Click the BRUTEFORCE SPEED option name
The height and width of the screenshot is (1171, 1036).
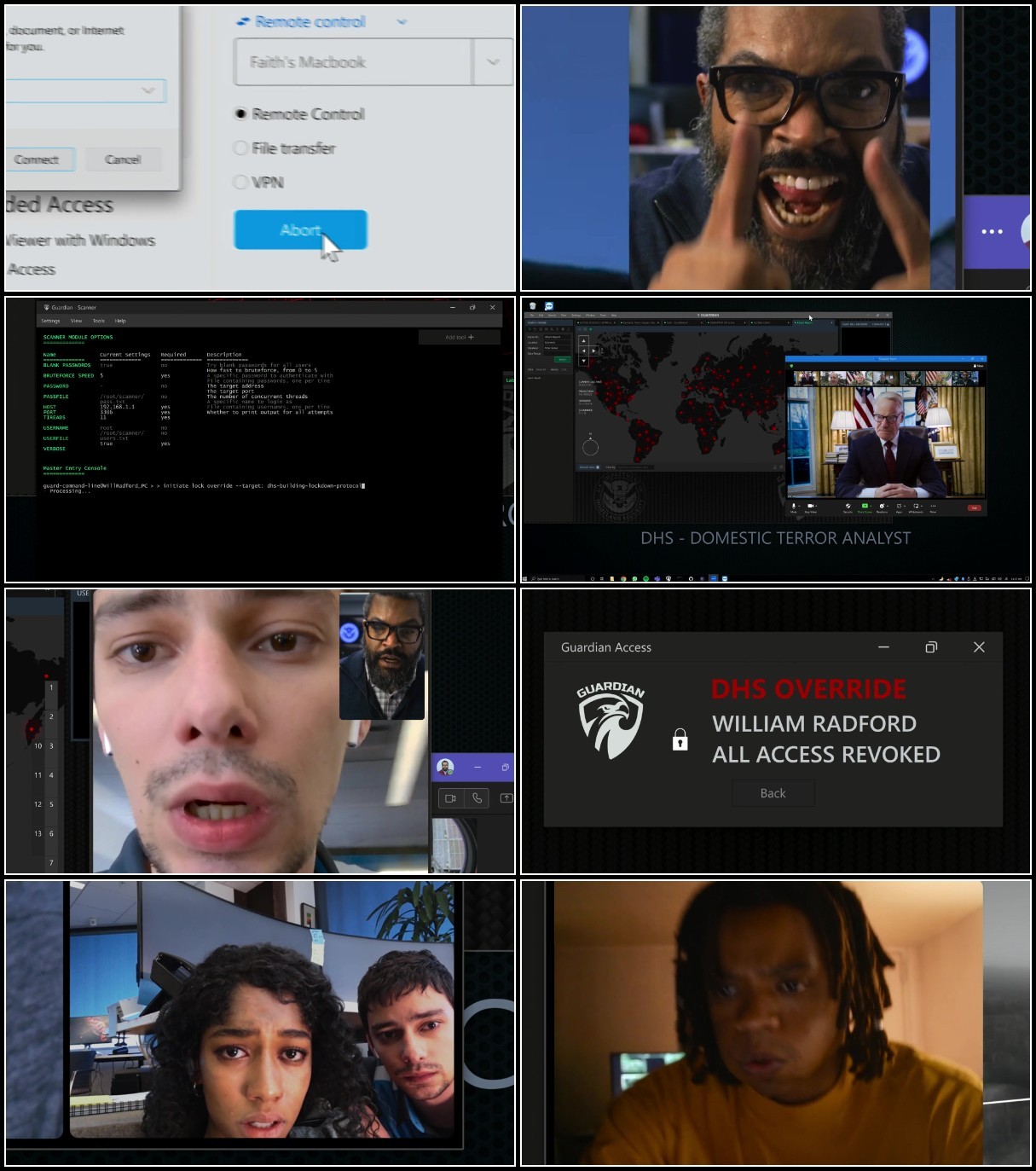[x=68, y=375]
